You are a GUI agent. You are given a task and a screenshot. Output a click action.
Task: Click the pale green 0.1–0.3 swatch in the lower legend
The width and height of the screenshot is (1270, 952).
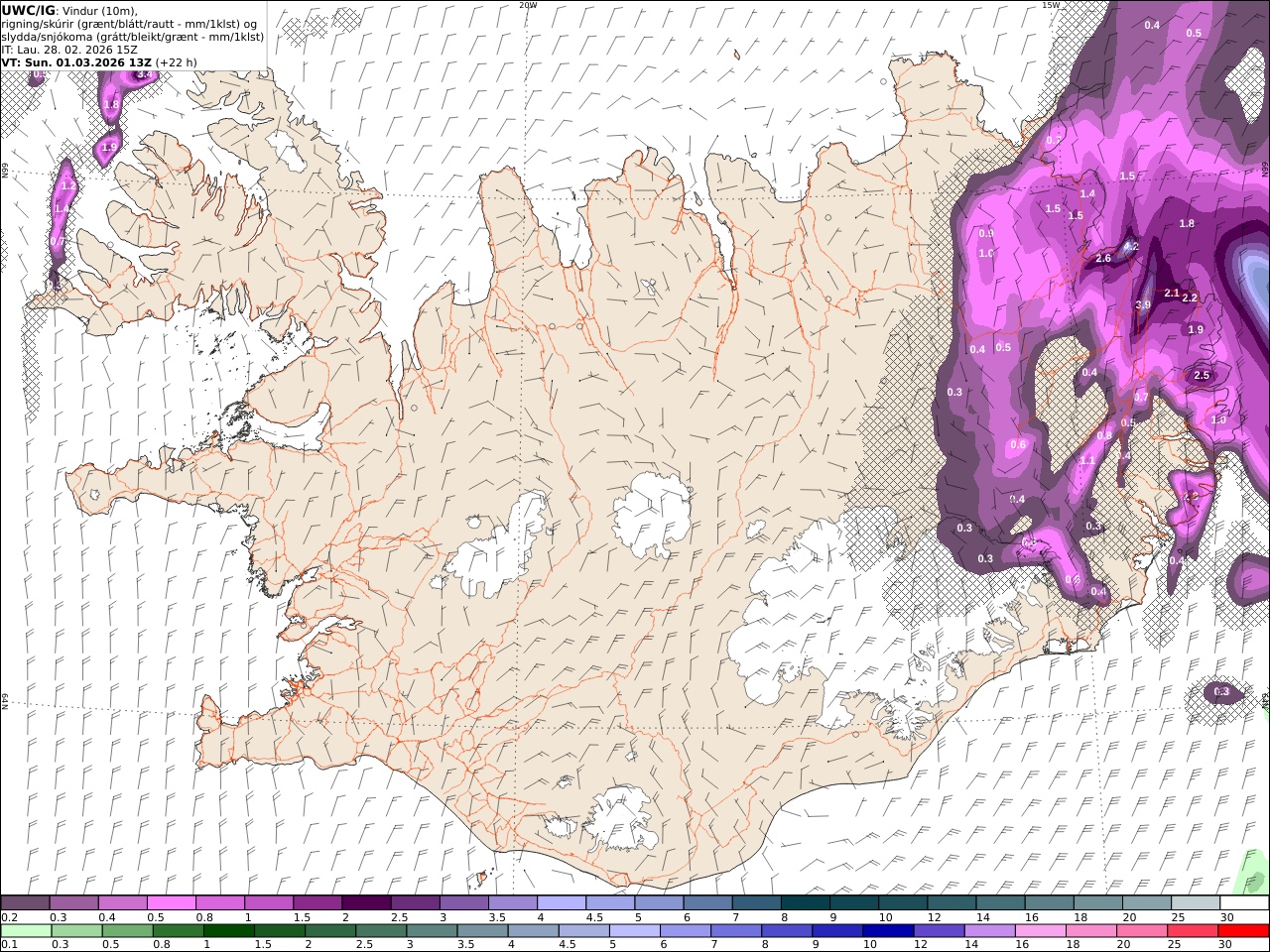click(26, 931)
